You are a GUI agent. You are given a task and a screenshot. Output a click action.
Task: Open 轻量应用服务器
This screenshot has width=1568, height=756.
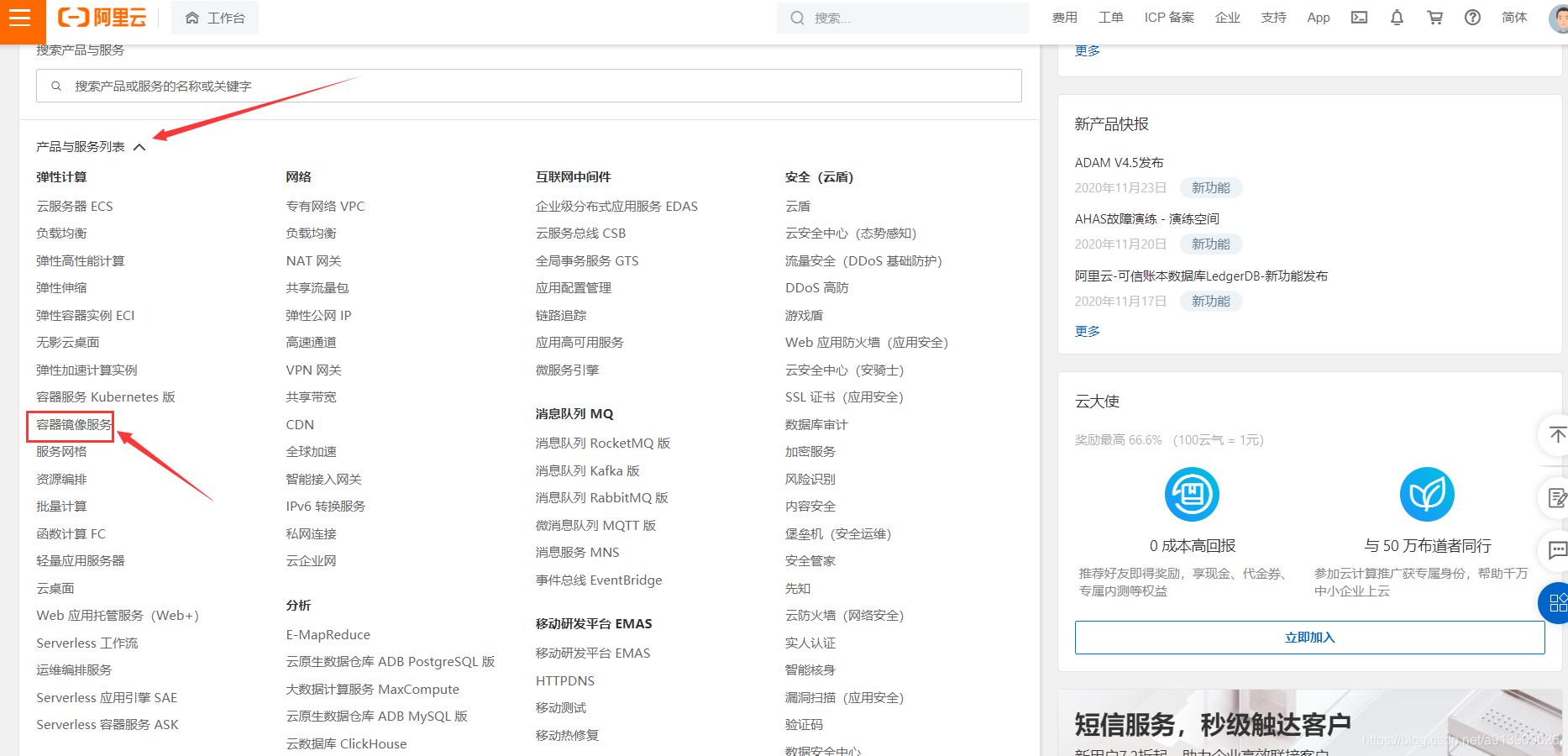(x=81, y=560)
